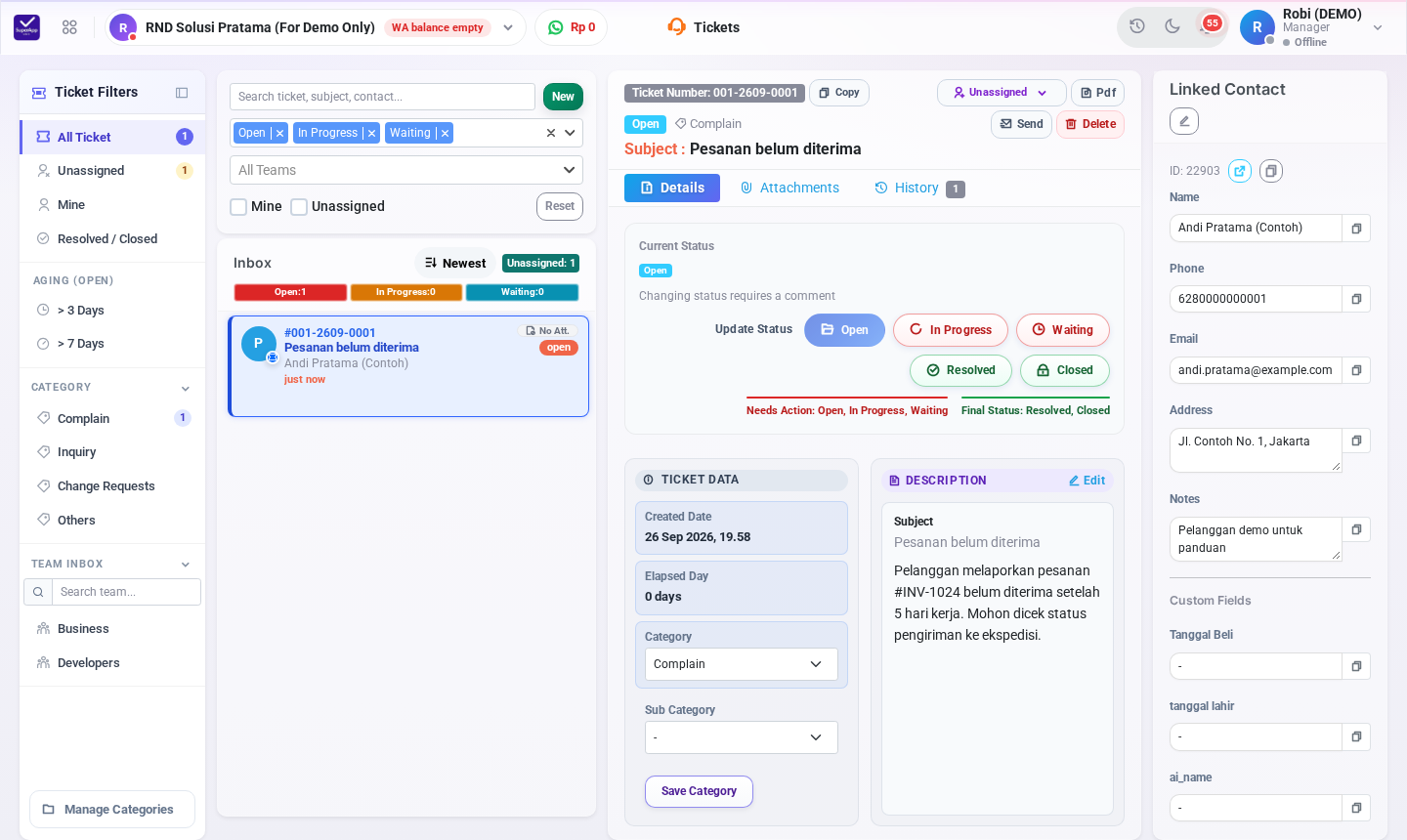Open contact in new window icon beside ID

tap(1240, 171)
